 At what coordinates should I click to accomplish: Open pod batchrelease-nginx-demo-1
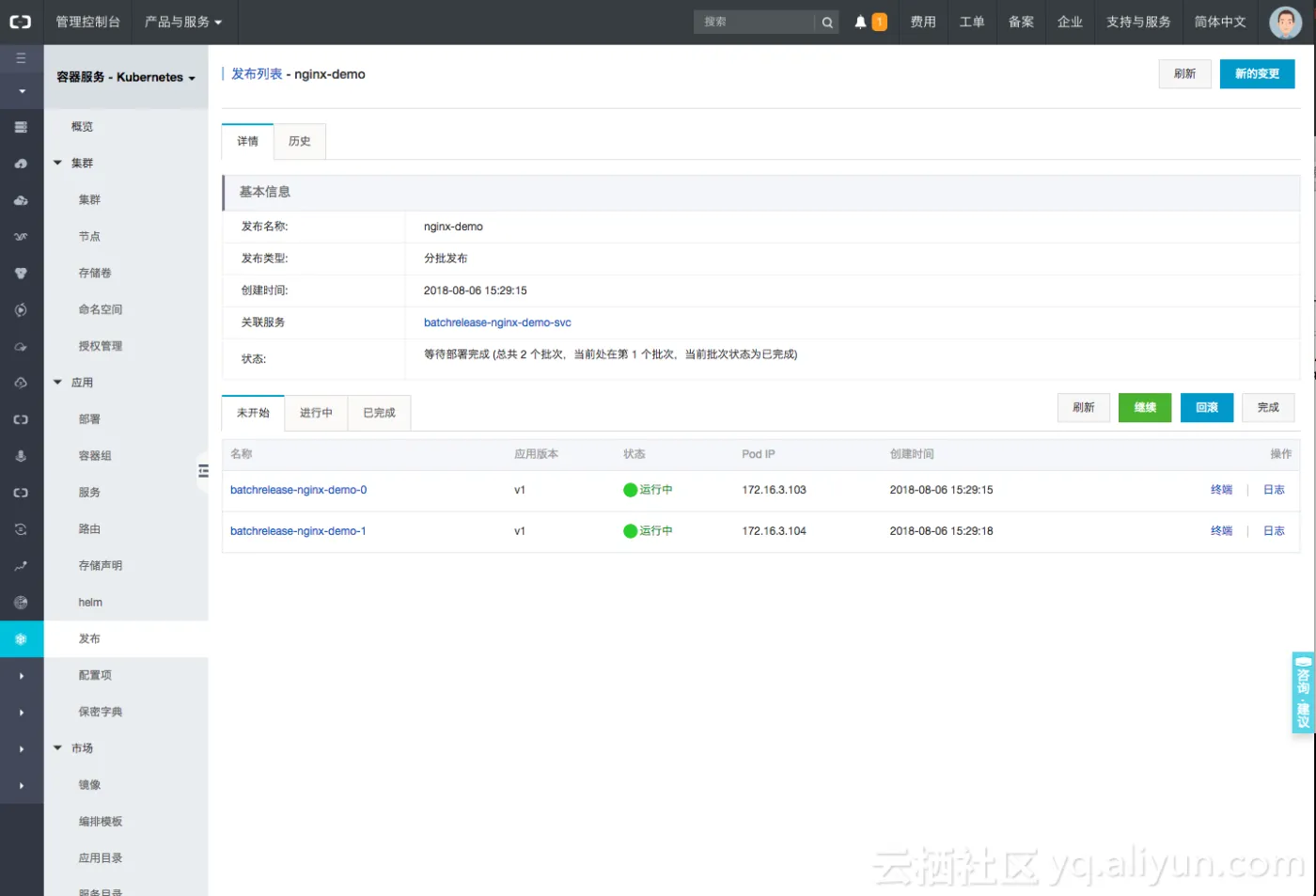tap(298, 531)
